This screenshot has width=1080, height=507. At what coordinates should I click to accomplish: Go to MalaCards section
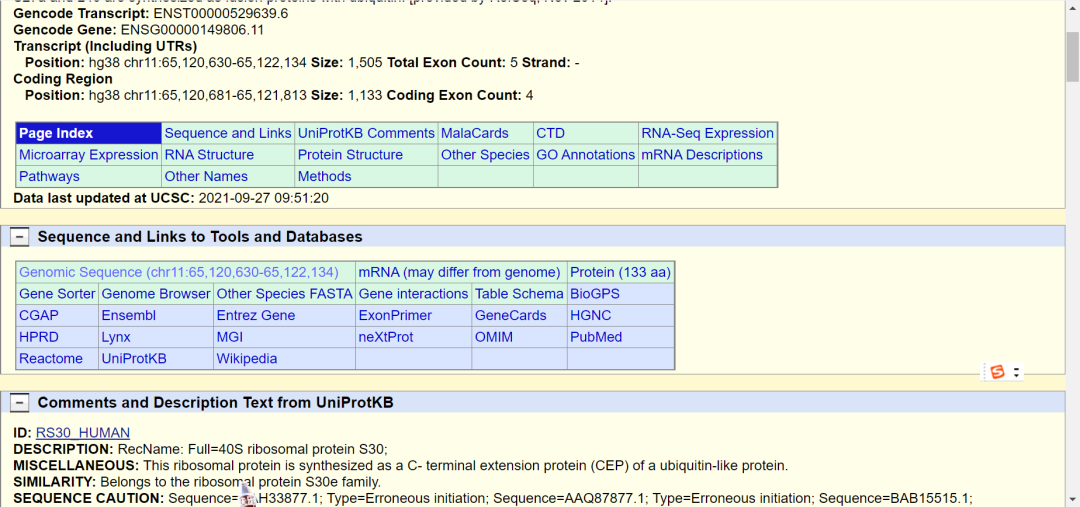click(x=475, y=133)
